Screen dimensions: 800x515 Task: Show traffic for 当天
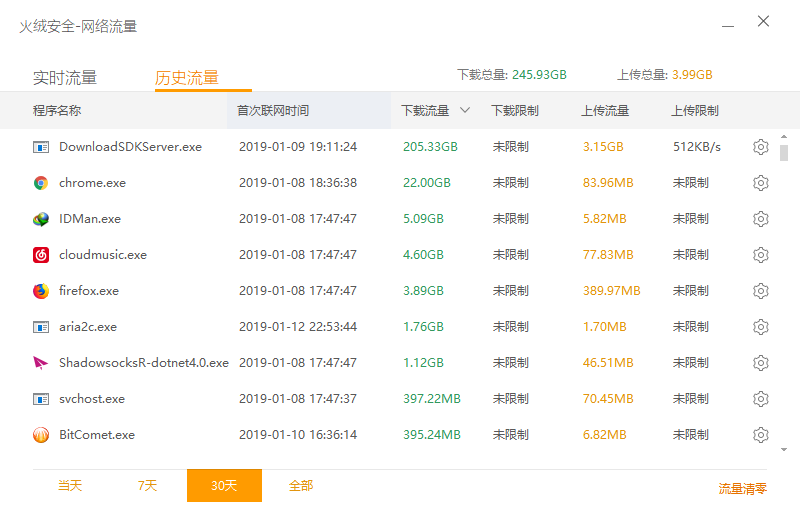(x=70, y=486)
